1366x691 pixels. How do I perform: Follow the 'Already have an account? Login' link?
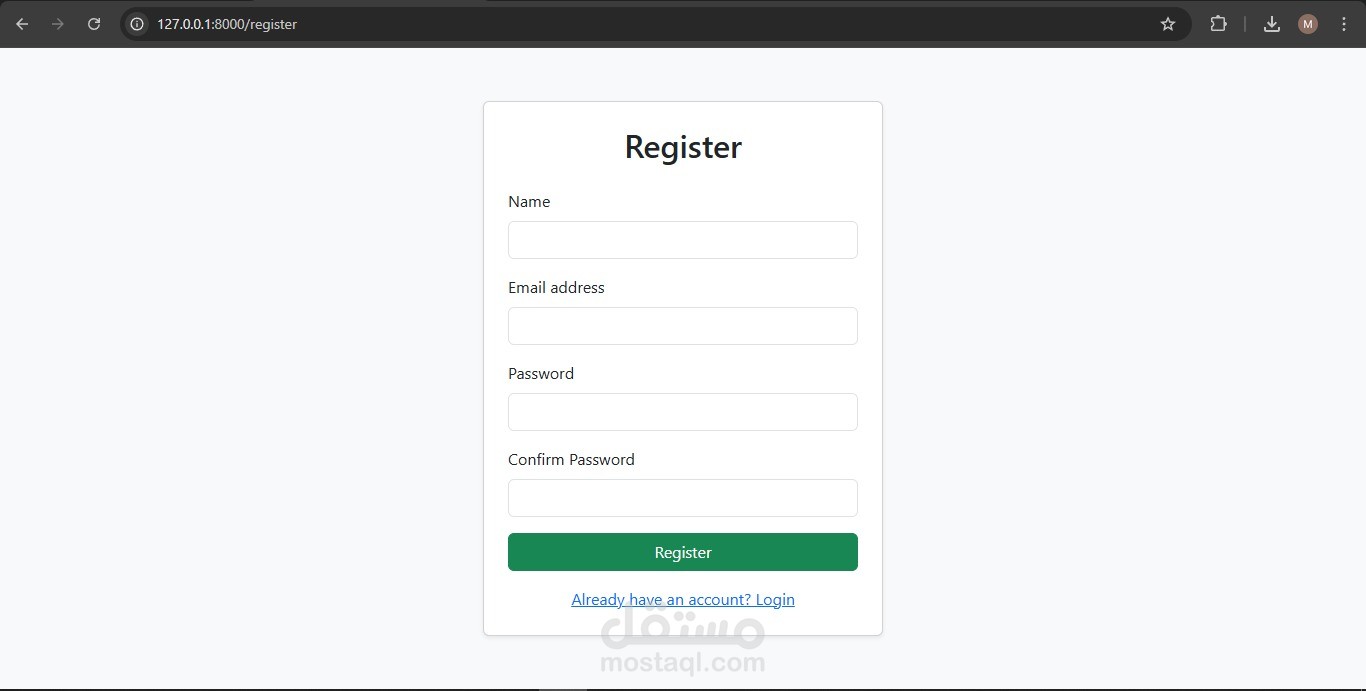pos(683,600)
